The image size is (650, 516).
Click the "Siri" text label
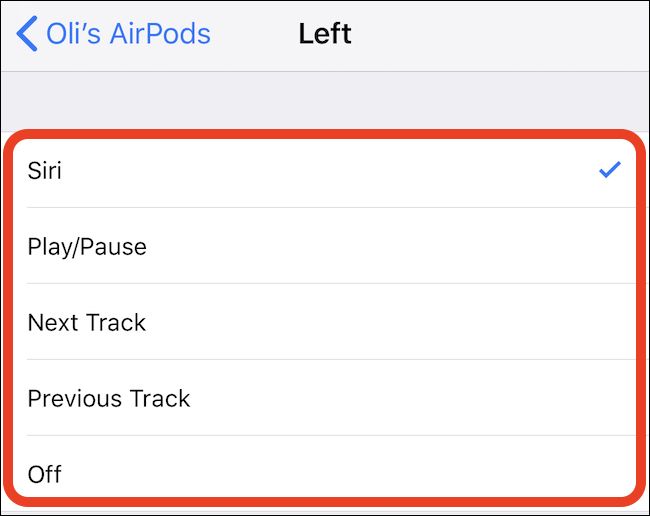[45, 171]
